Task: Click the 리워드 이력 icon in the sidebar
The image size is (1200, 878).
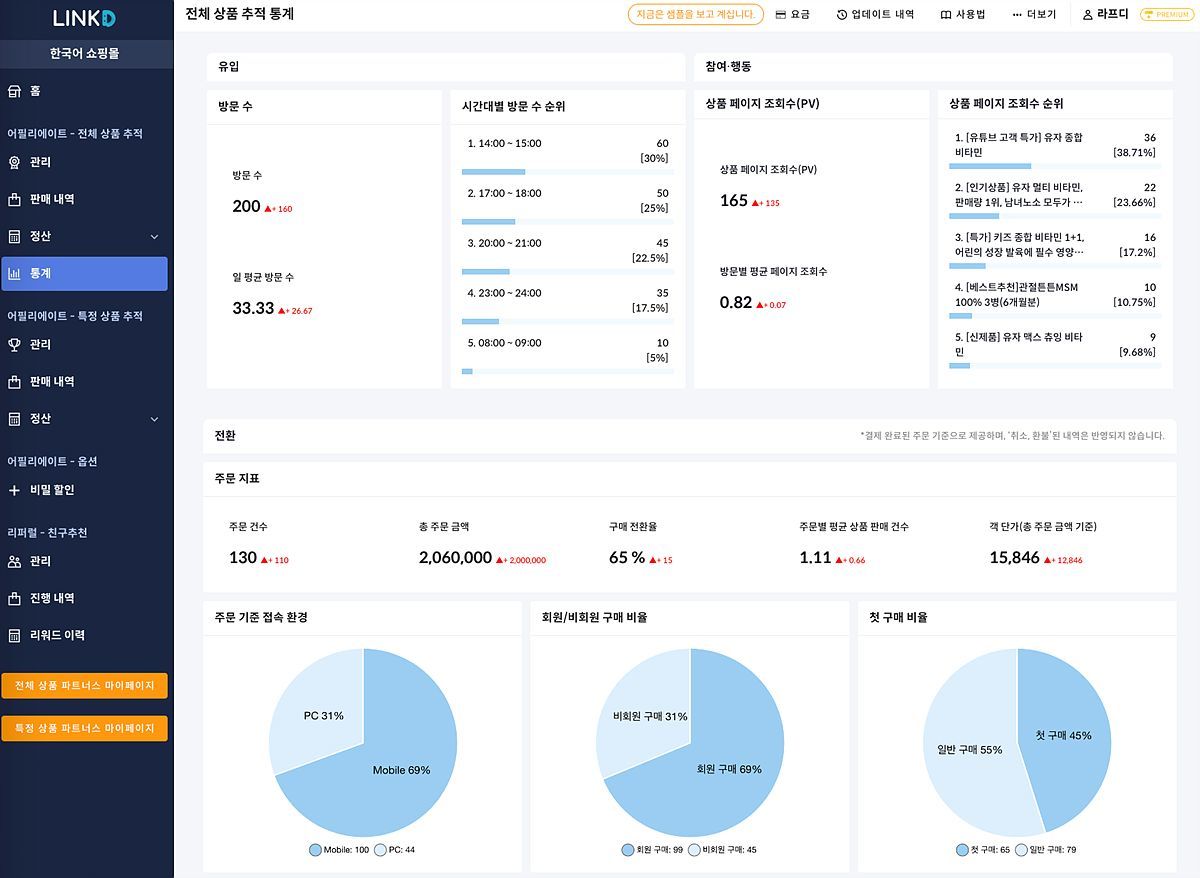Action: tap(14, 635)
